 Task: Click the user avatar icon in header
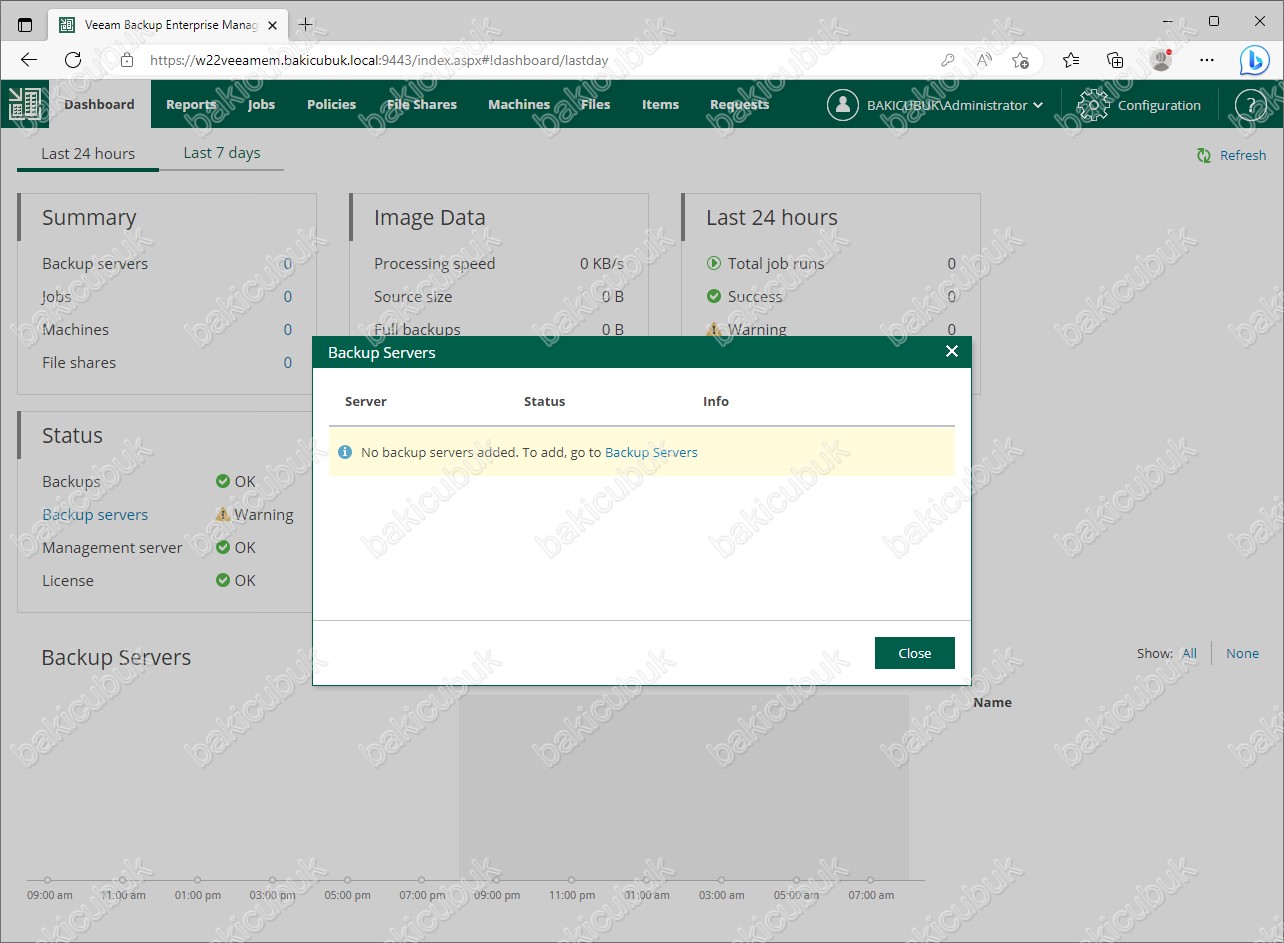842,105
